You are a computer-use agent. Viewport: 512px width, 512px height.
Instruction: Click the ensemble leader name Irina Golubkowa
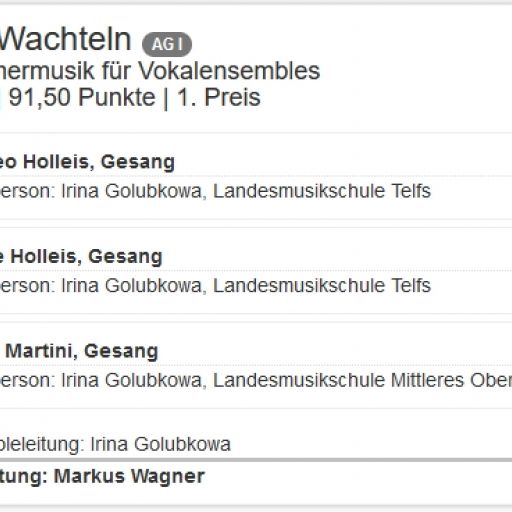160,444
